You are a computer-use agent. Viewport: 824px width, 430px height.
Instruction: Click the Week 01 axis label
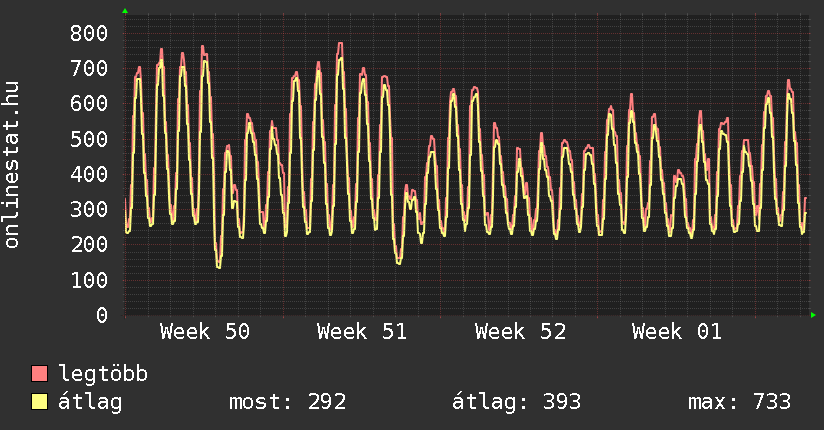[x=677, y=332]
